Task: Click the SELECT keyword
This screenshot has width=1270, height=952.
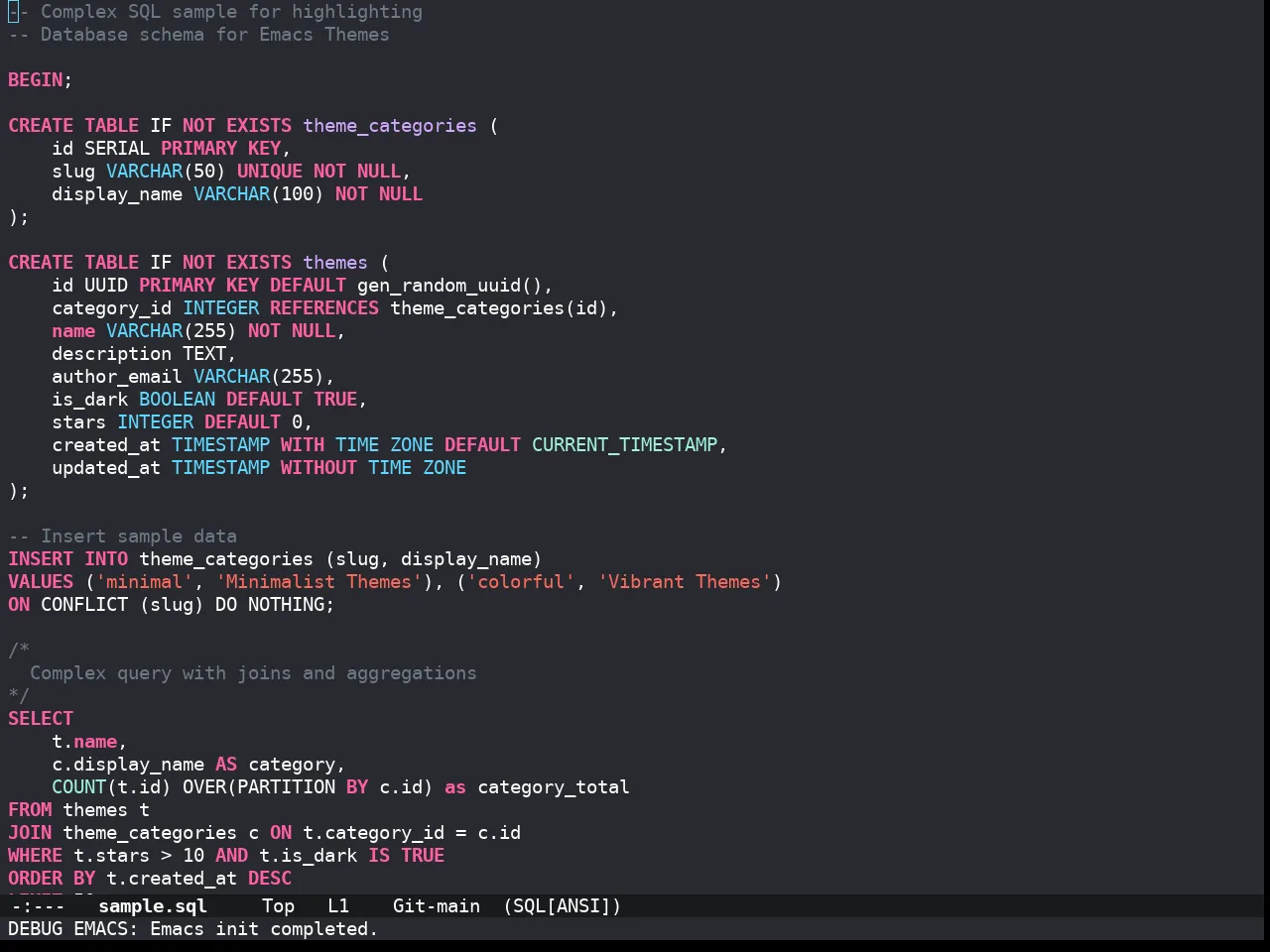Action: (x=41, y=718)
